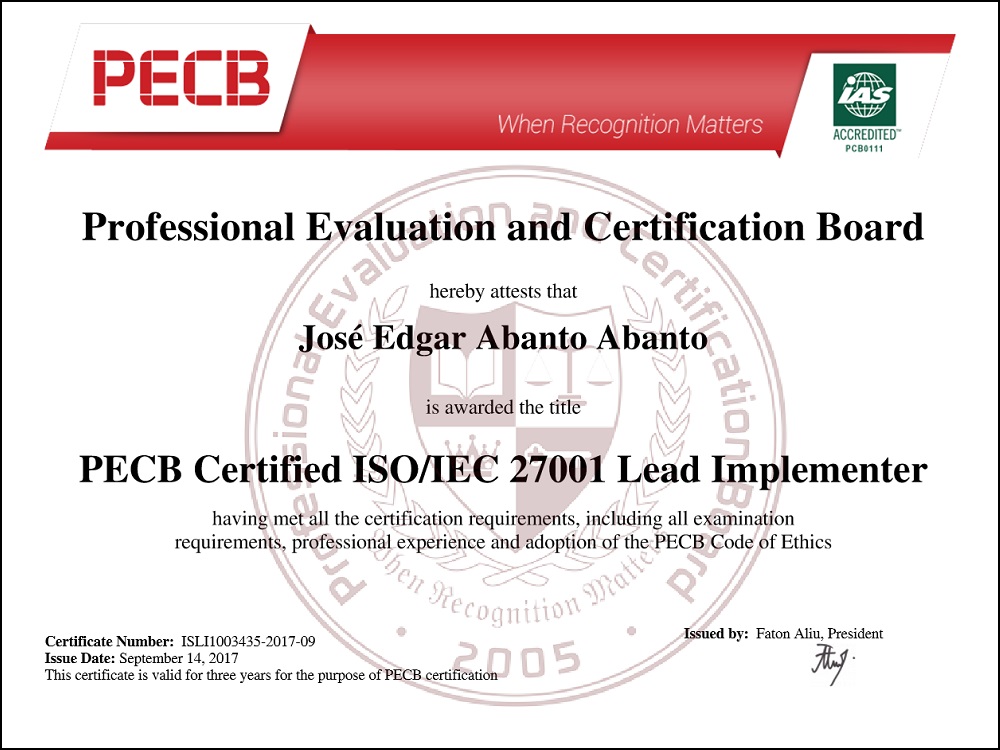The height and width of the screenshot is (750, 1000).
Task: Select the issue date September 14, 2017
Action: coord(179,658)
